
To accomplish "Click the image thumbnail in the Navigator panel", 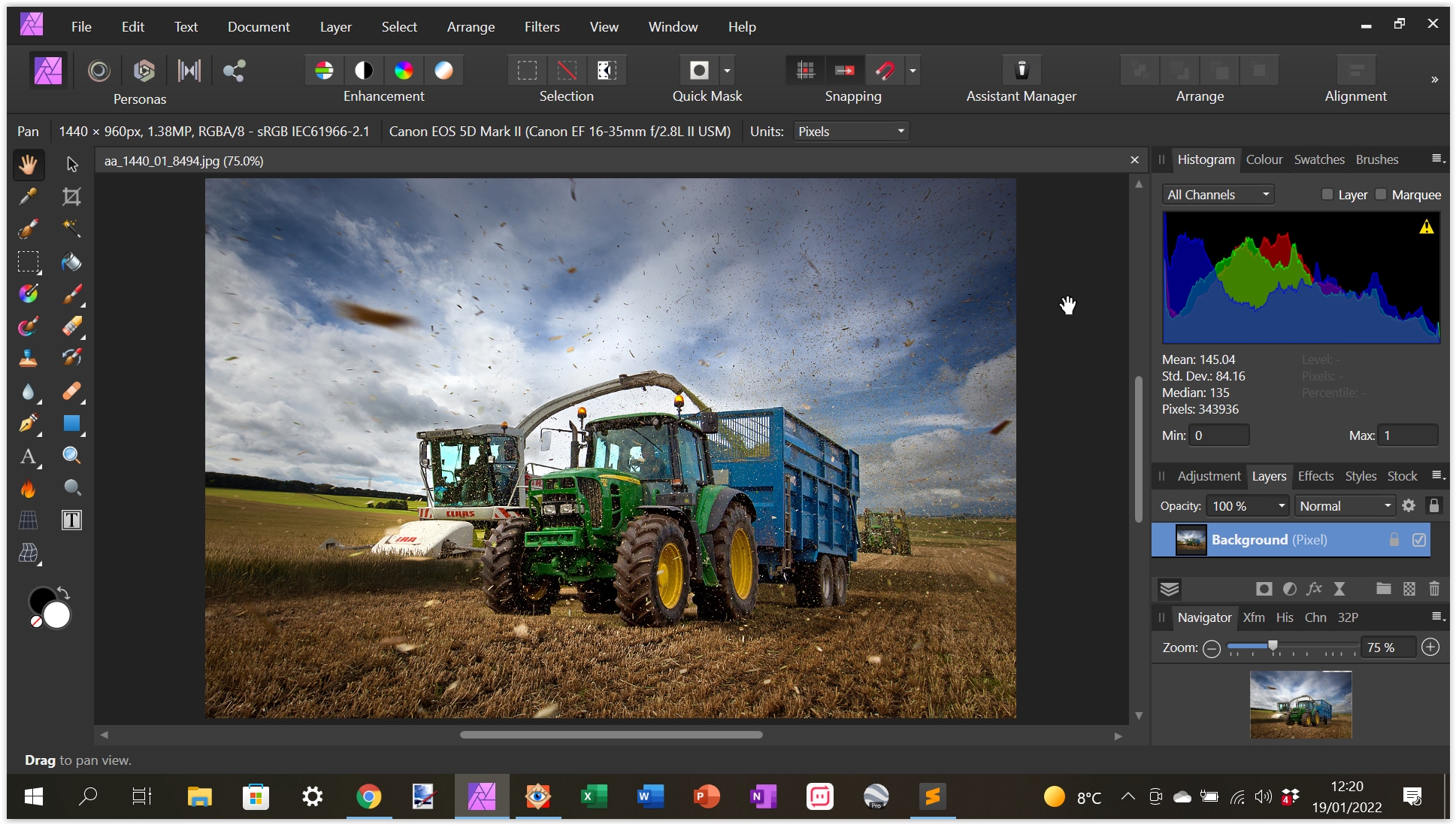I will [x=1301, y=705].
